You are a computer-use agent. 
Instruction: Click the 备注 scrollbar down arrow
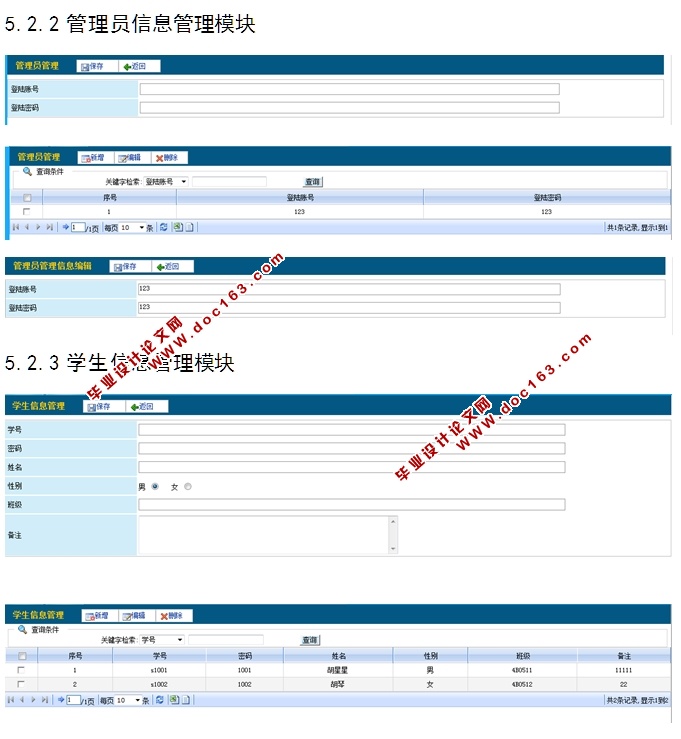(x=393, y=549)
